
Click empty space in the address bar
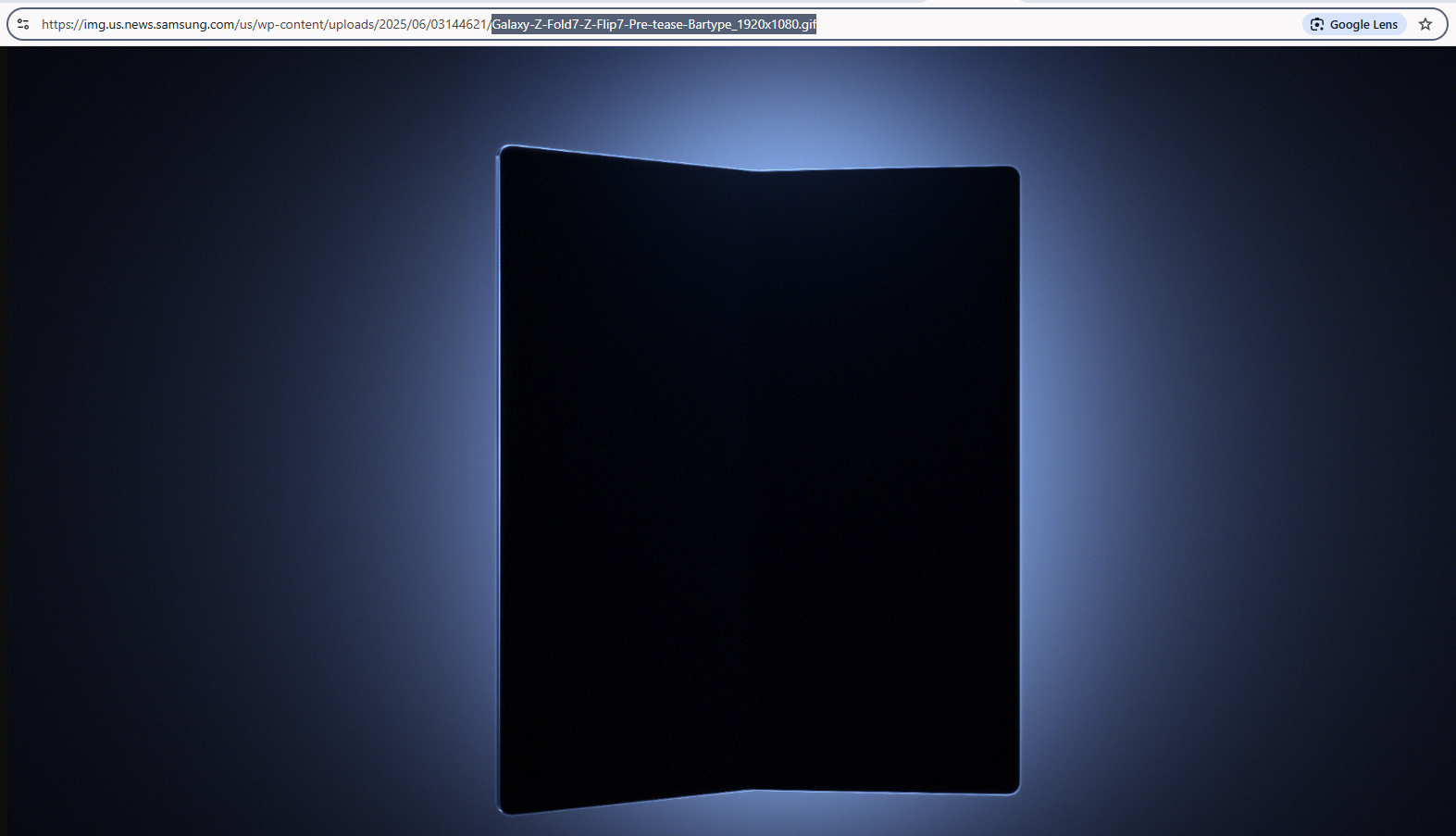[x=1055, y=24]
